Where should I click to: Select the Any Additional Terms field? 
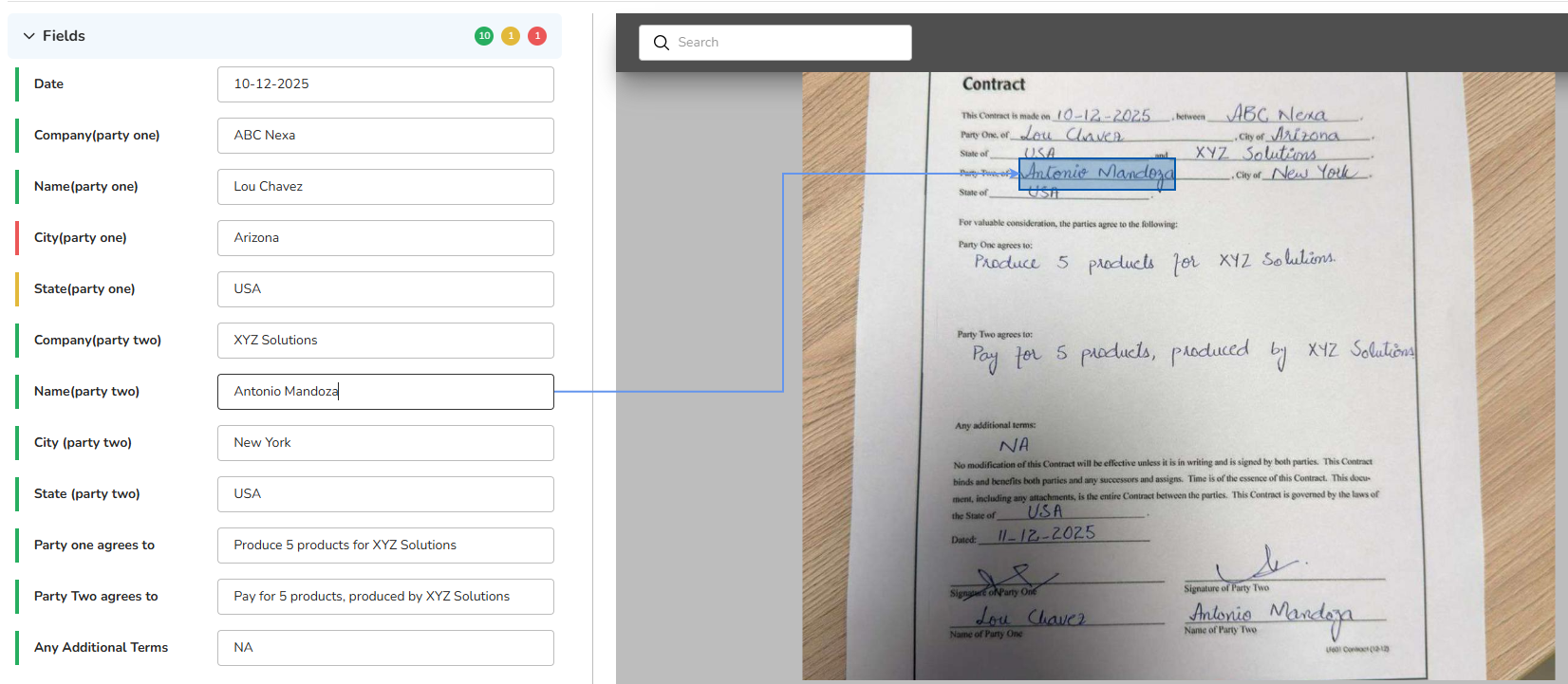[x=385, y=648]
